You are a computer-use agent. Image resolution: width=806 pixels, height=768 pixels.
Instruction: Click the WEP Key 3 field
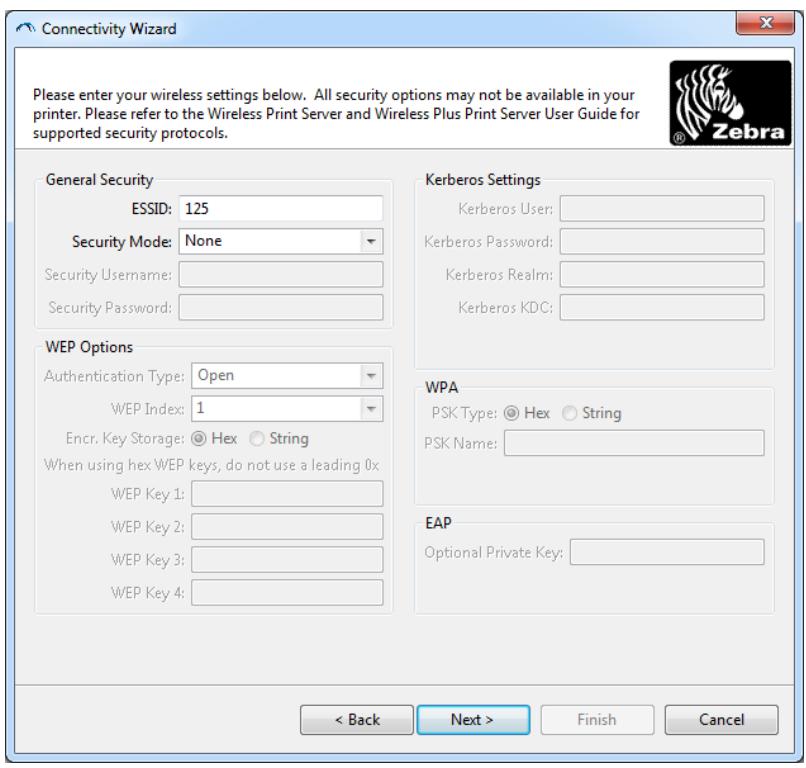tap(287, 559)
